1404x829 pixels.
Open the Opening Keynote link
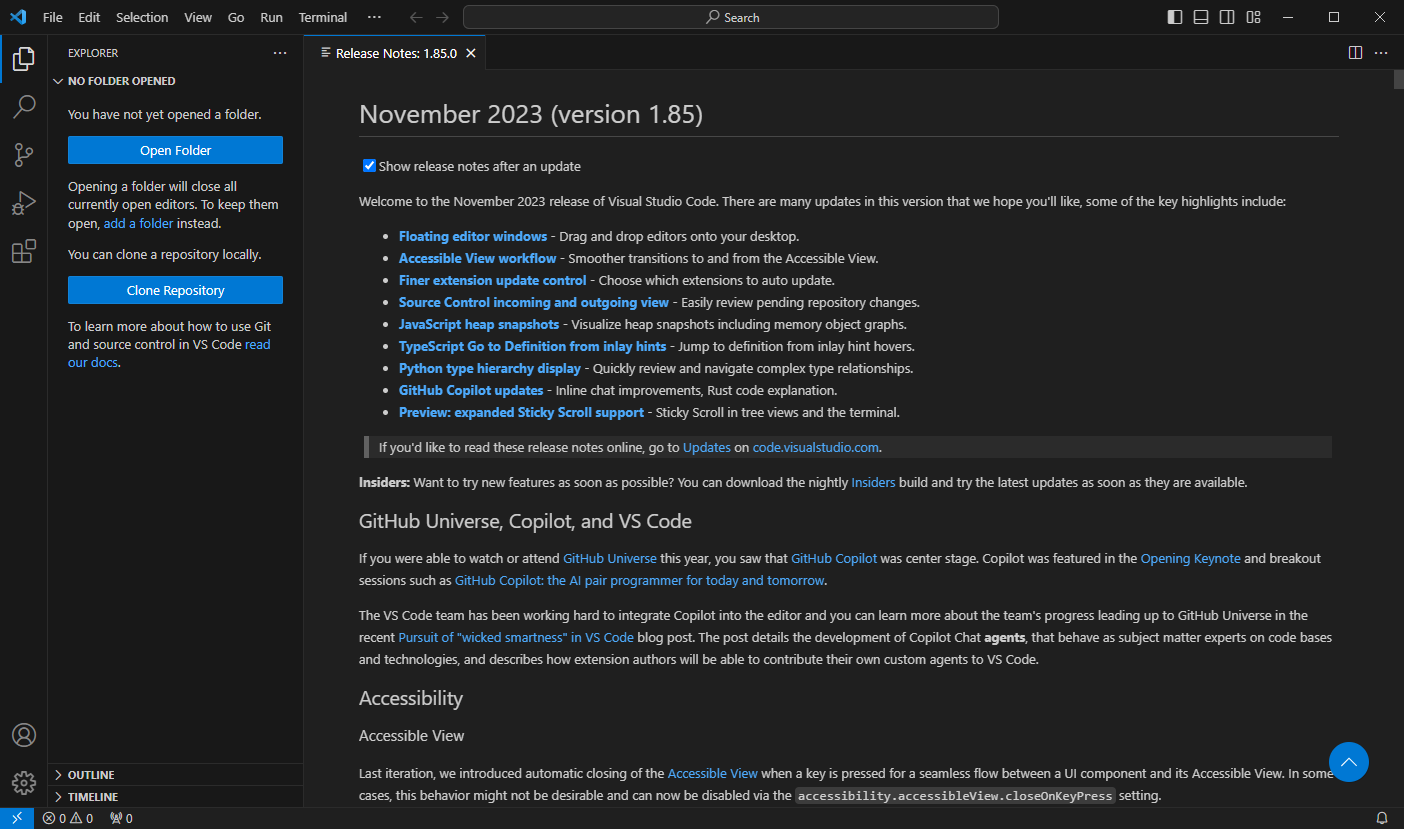coord(1190,558)
